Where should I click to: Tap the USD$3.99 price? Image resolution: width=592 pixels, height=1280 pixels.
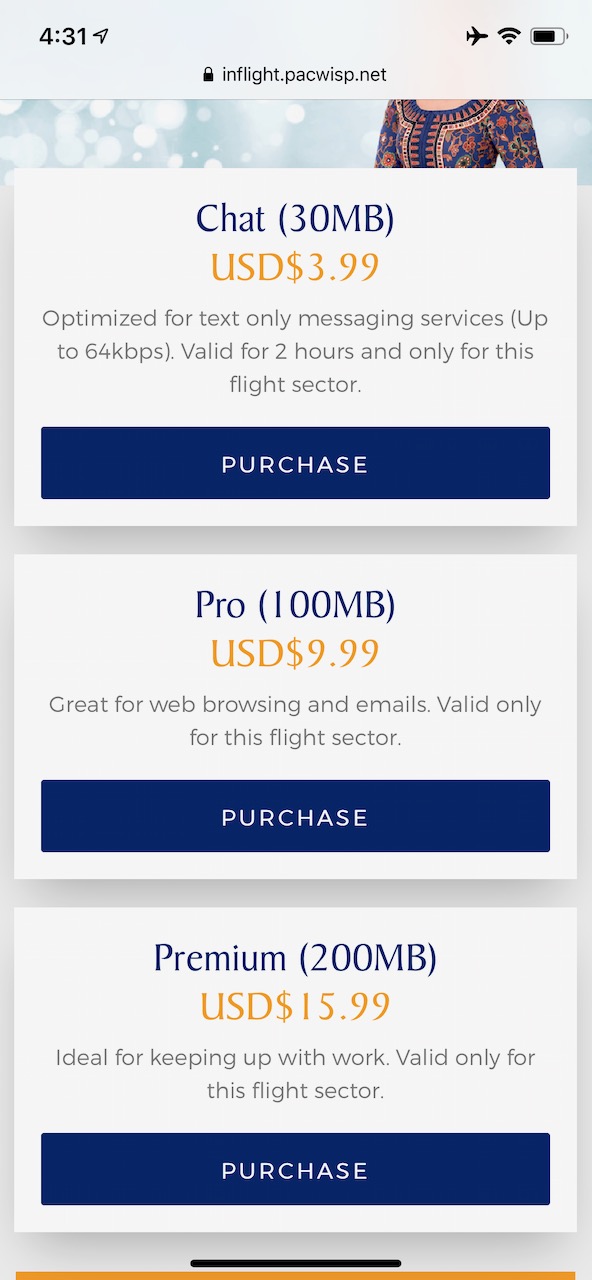tap(295, 267)
